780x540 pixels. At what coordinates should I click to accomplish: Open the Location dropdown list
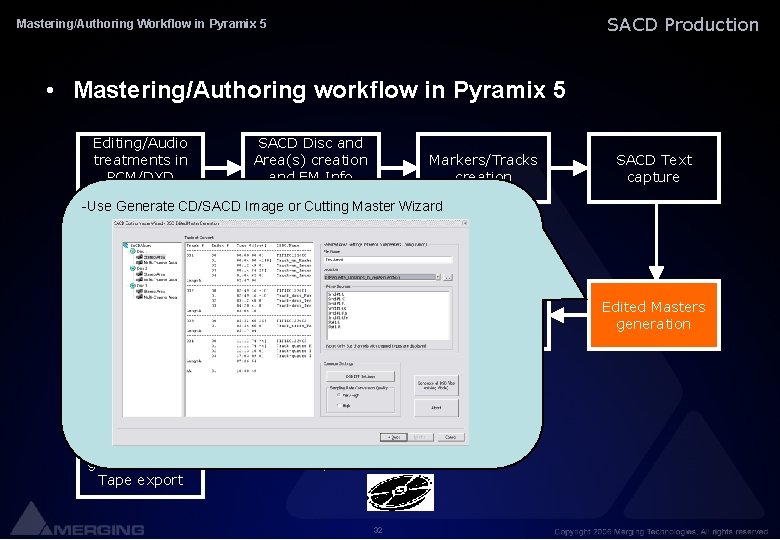pos(438,277)
